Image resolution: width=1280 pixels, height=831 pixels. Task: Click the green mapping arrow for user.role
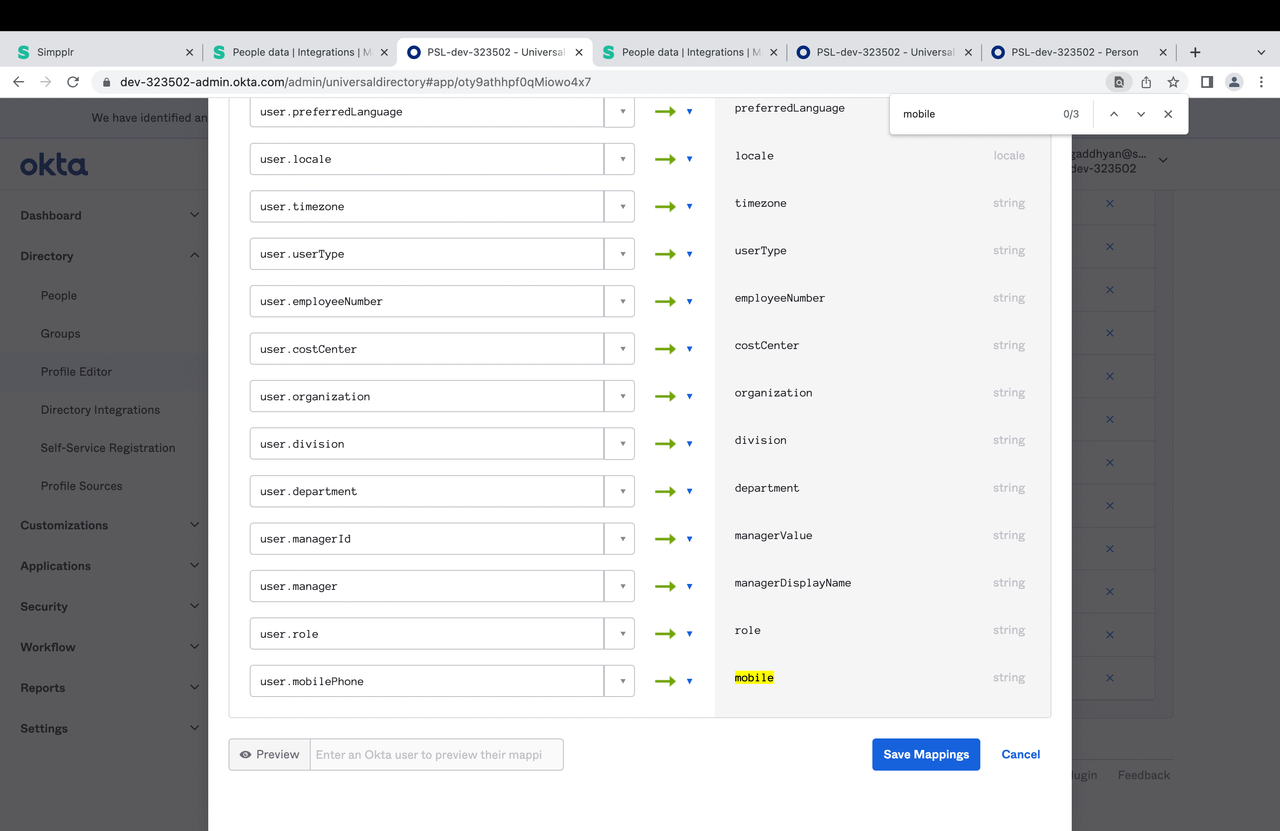(665, 634)
